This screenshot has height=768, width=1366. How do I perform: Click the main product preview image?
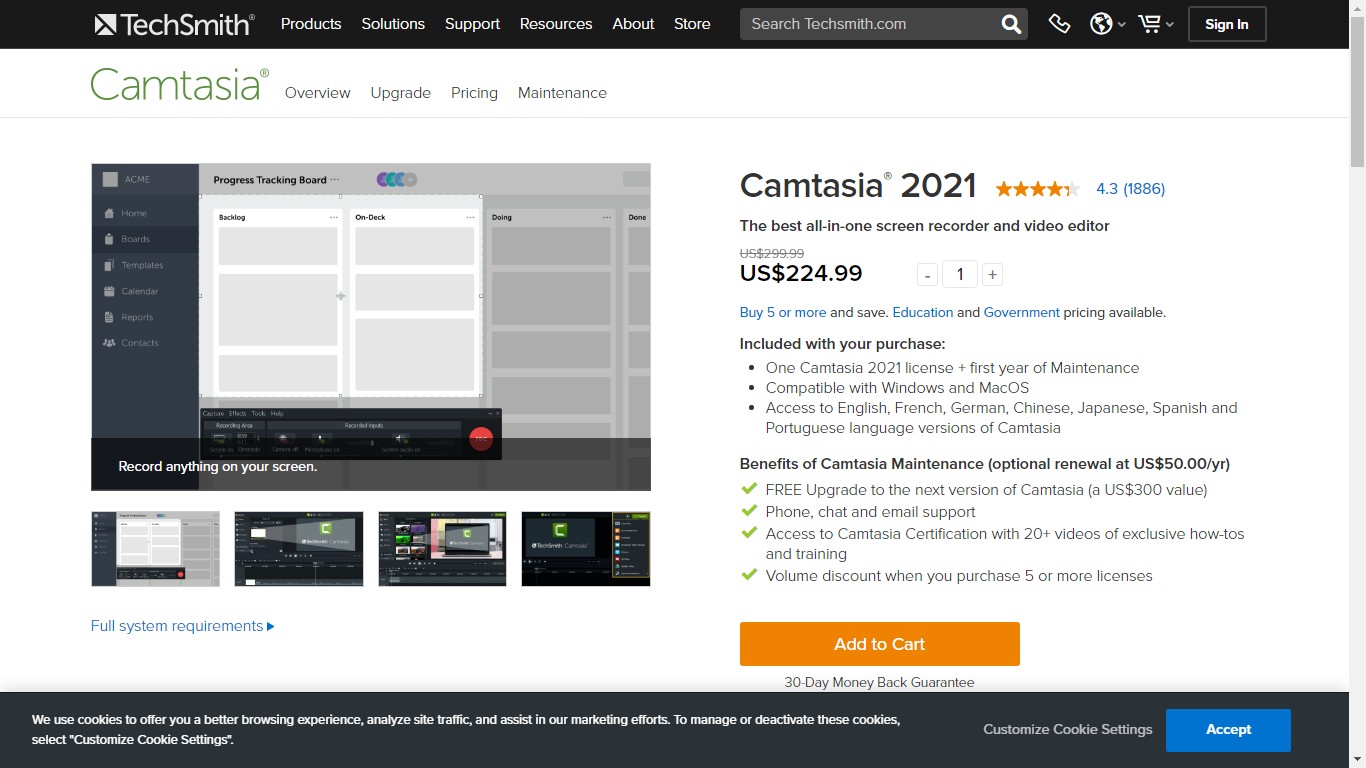(x=371, y=327)
